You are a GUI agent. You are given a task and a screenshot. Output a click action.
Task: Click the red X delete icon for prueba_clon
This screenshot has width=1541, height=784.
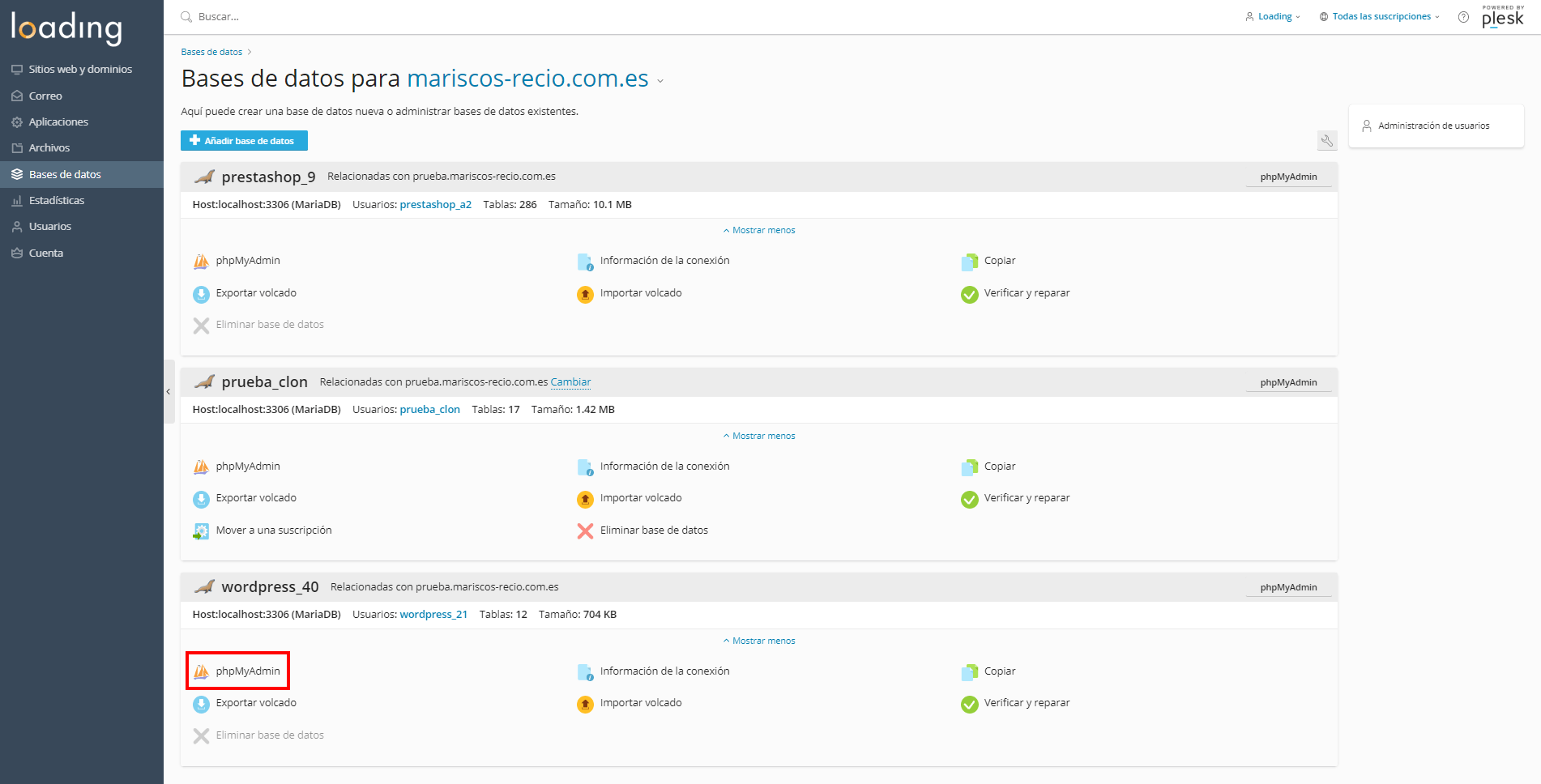coord(585,531)
